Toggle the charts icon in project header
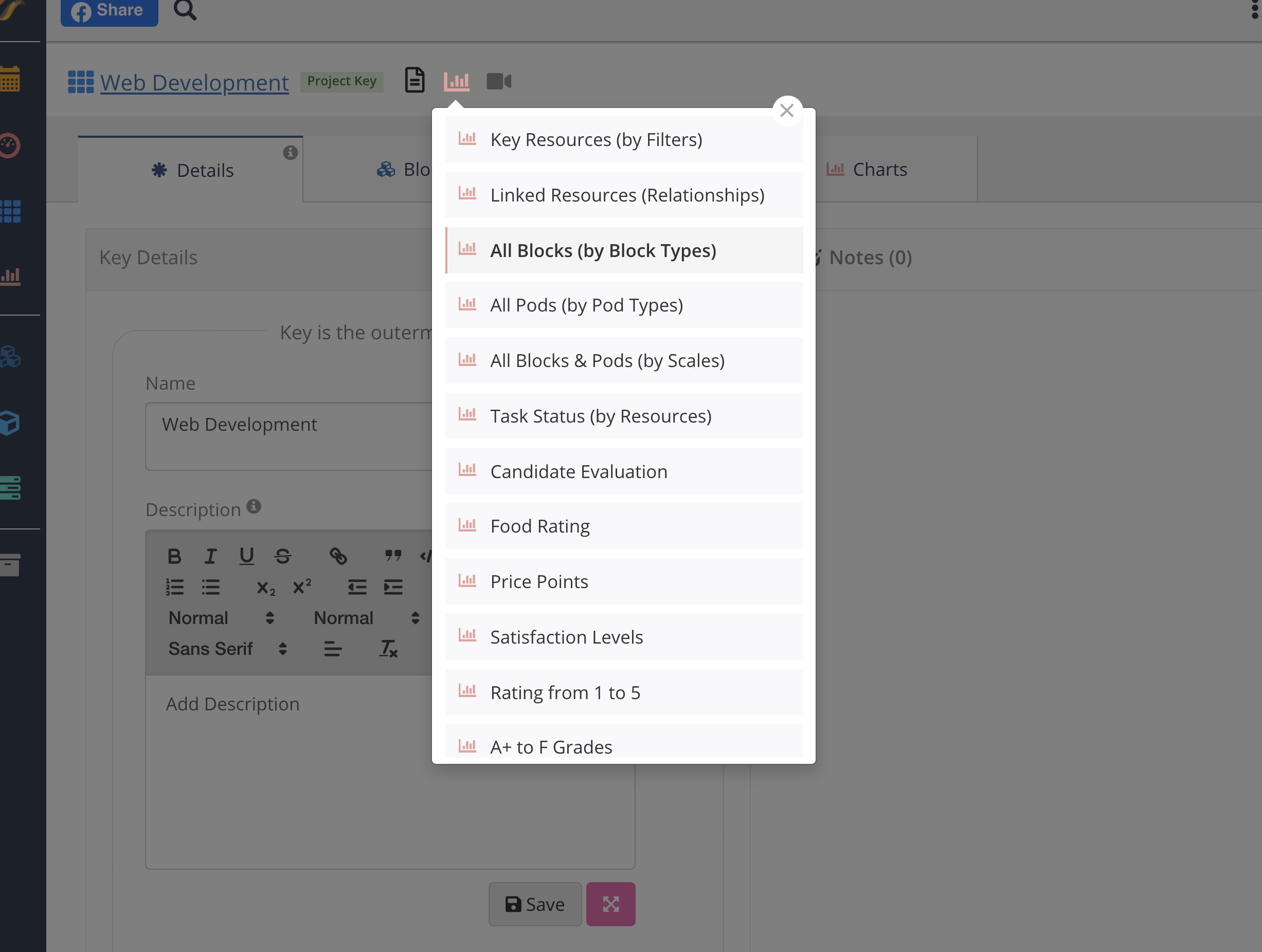 point(457,81)
